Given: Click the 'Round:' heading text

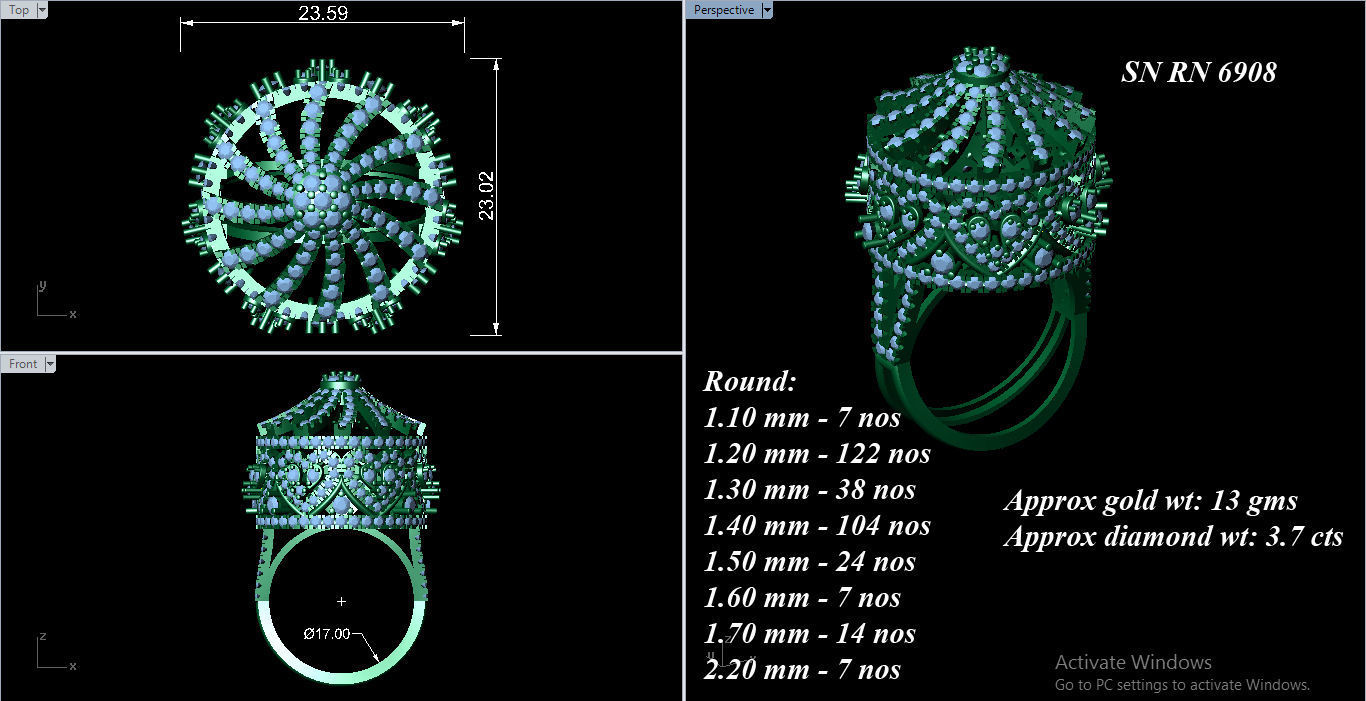Looking at the screenshot, I should pyautogui.click(x=750, y=381).
